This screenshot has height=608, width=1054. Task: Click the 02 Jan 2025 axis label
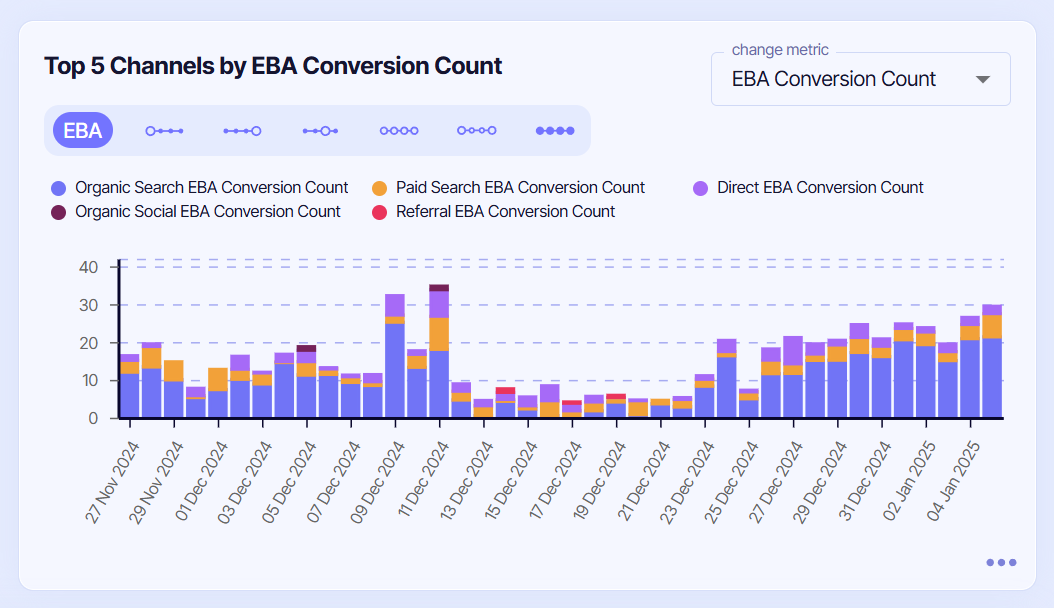point(909,481)
